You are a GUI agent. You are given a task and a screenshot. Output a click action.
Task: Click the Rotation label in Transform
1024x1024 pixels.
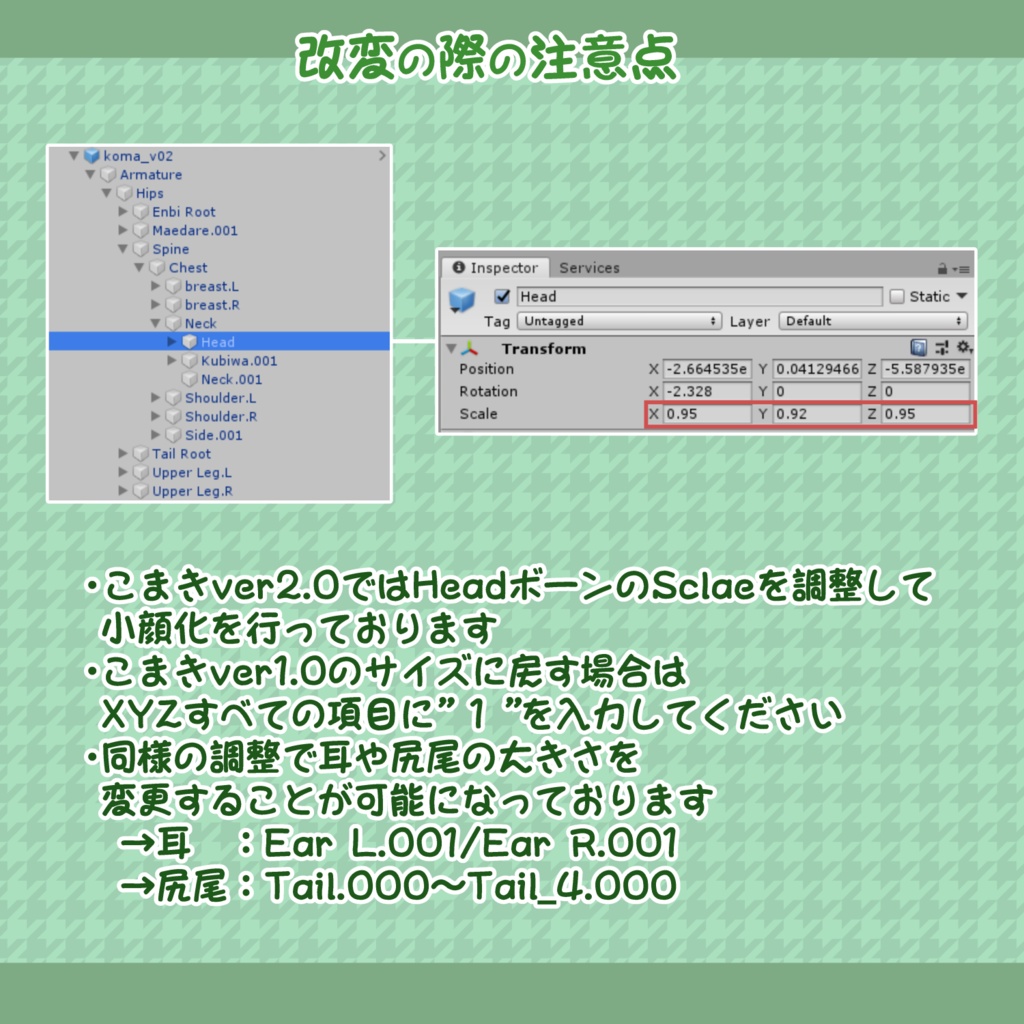[488, 391]
